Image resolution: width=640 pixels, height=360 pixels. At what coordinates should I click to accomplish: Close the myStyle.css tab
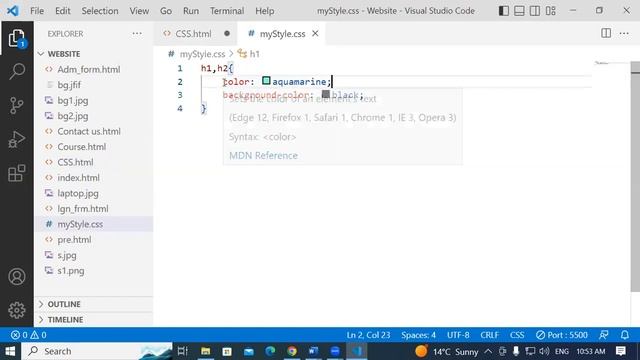[315, 33]
